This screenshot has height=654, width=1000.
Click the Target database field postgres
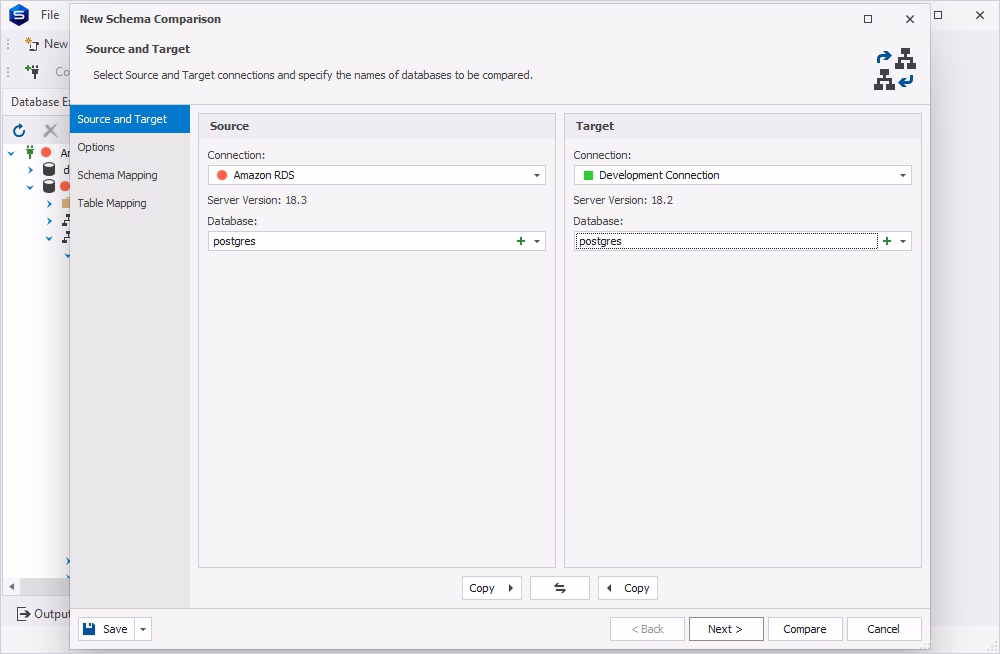726,241
